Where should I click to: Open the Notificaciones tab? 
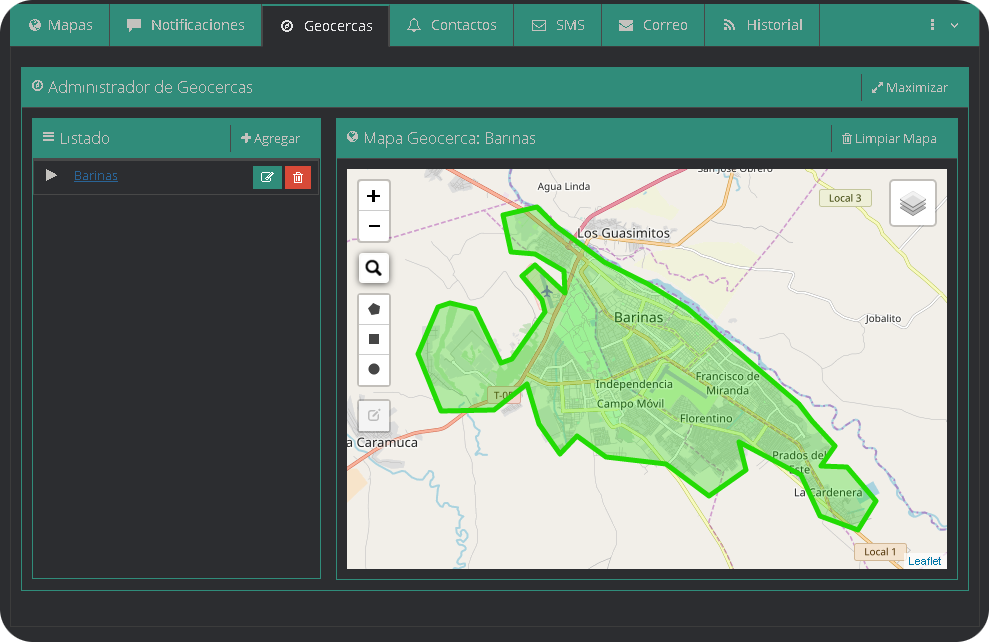point(186,25)
